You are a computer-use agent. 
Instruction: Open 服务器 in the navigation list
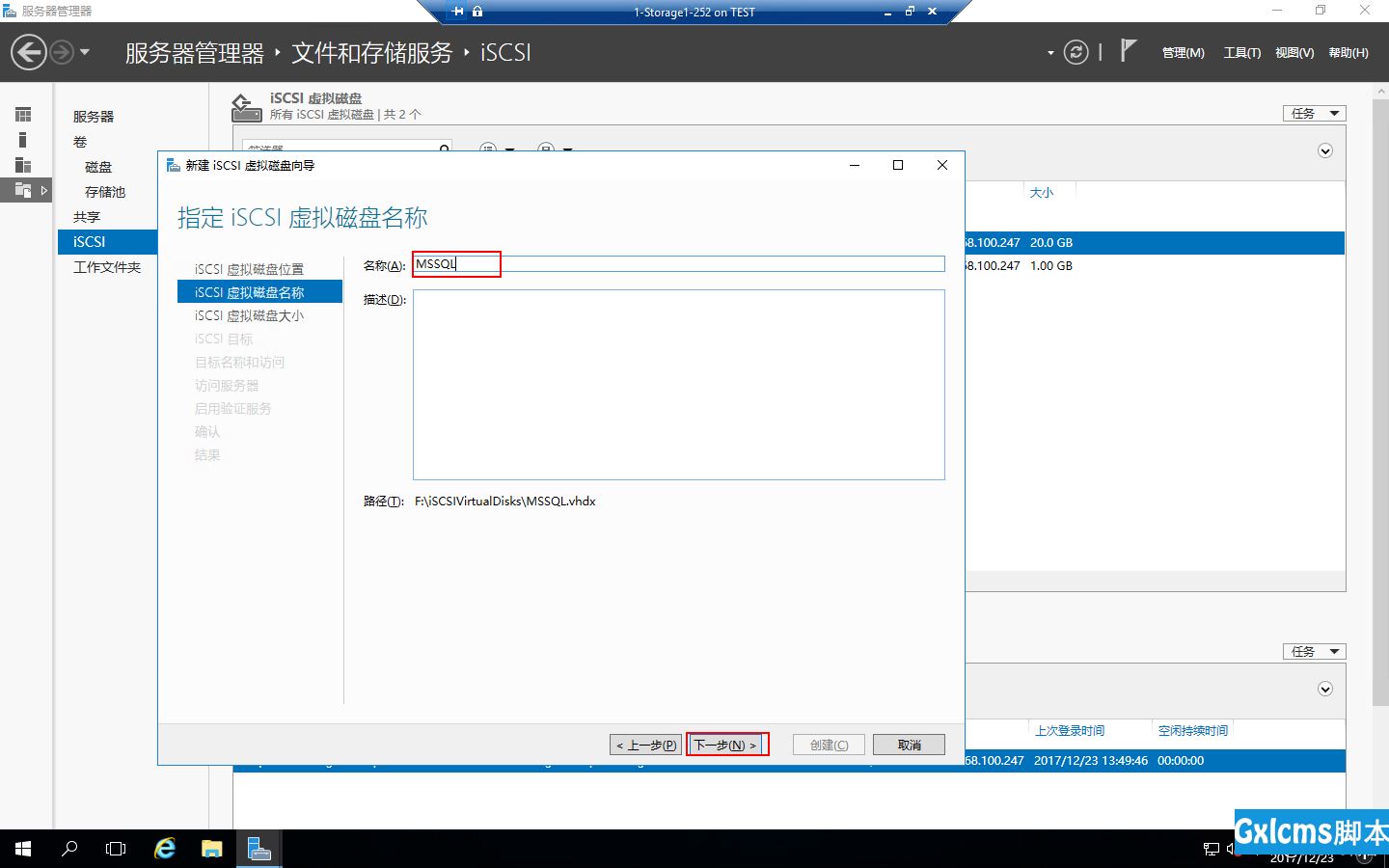click(x=94, y=117)
